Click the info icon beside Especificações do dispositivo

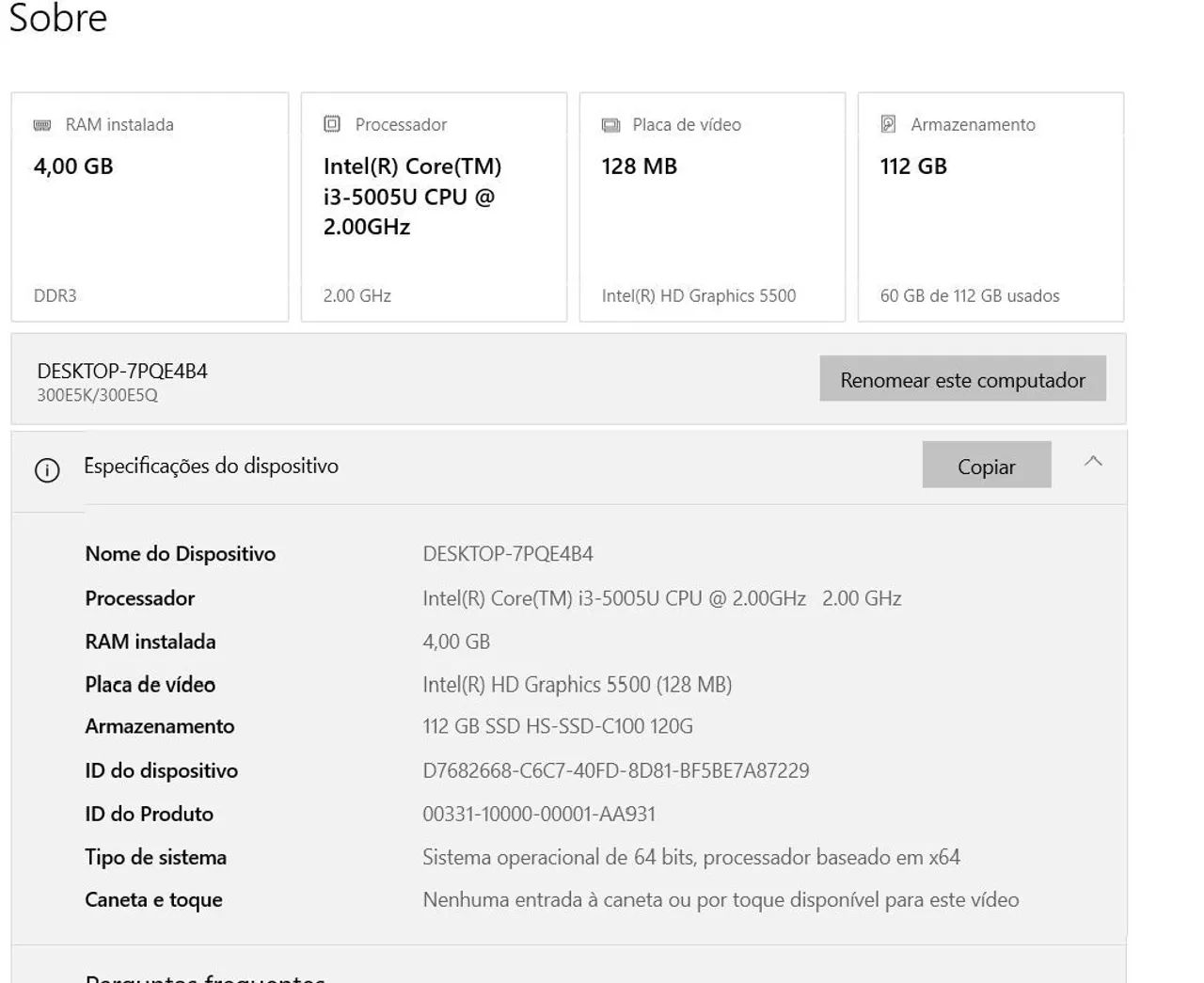(47, 470)
